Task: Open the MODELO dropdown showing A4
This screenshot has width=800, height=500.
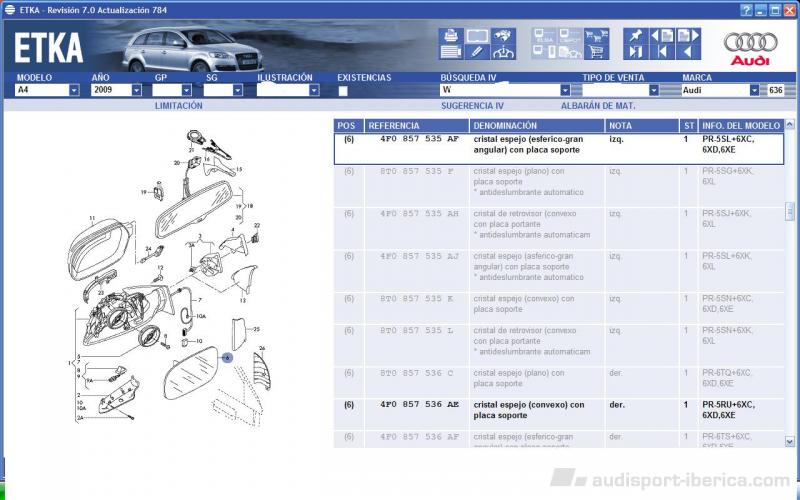Action: tap(74, 90)
